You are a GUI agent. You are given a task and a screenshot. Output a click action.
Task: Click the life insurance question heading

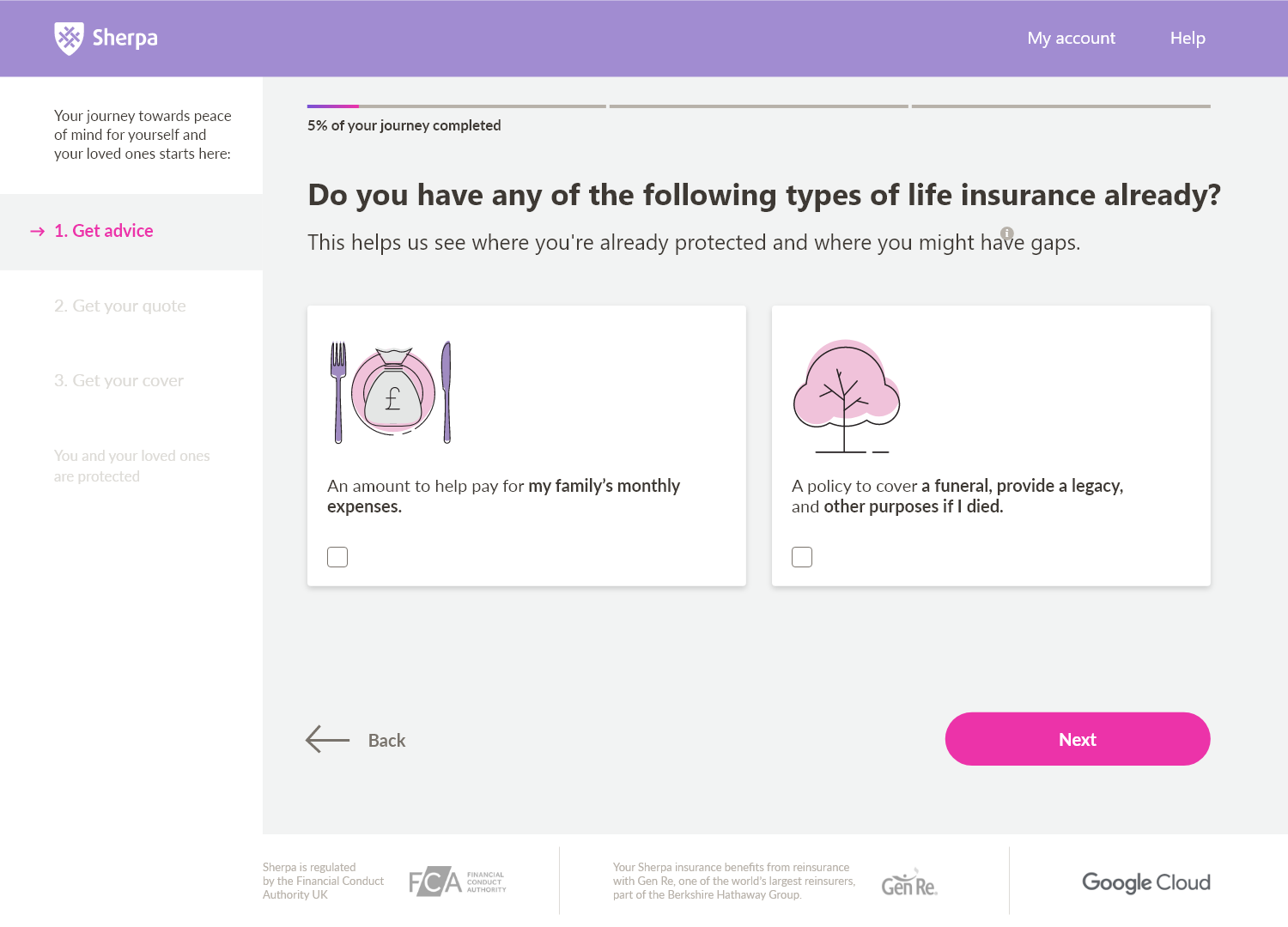[x=764, y=195]
